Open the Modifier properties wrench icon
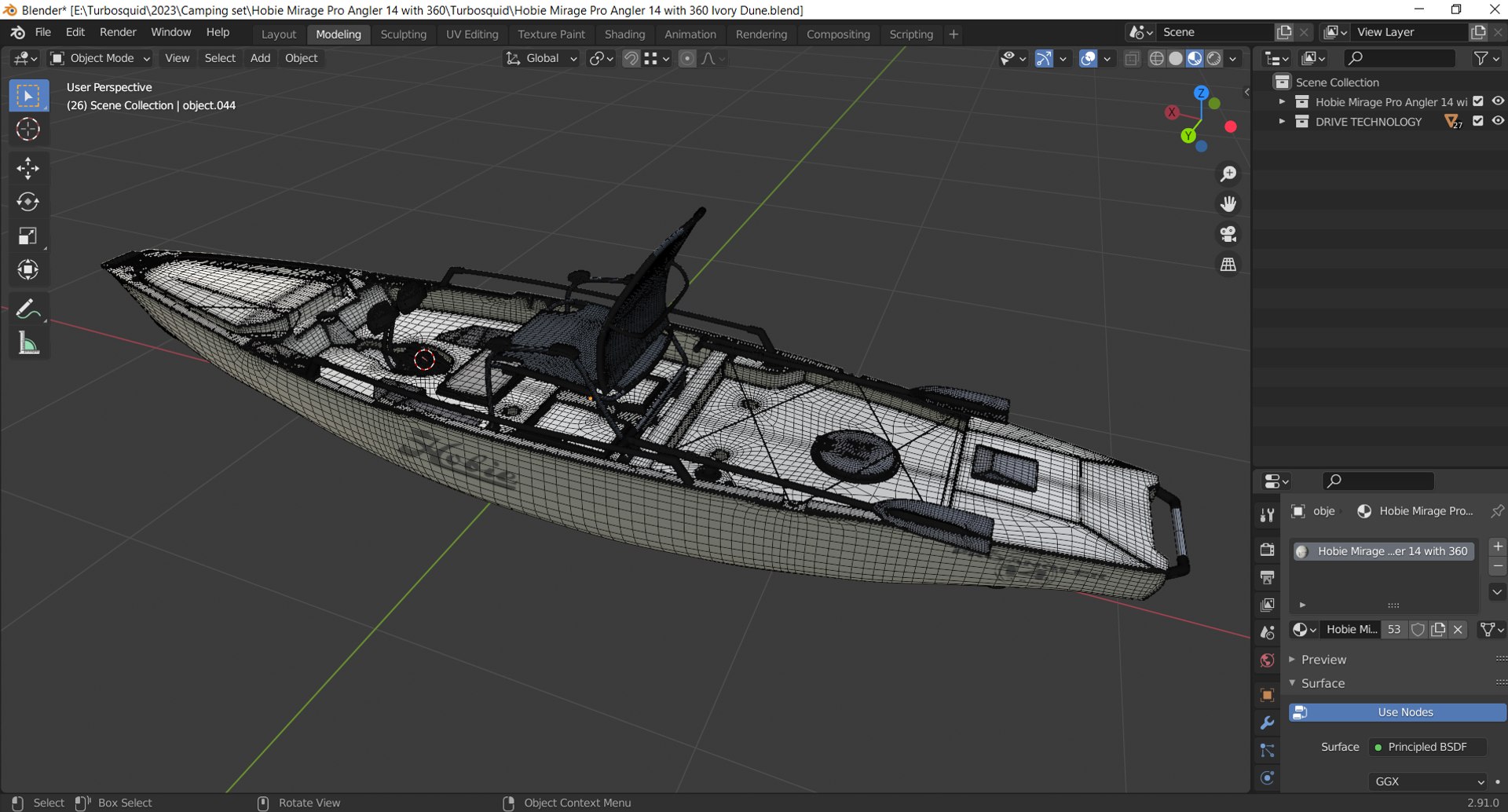The height and width of the screenshot is (812, 1508). (1267, 722)
